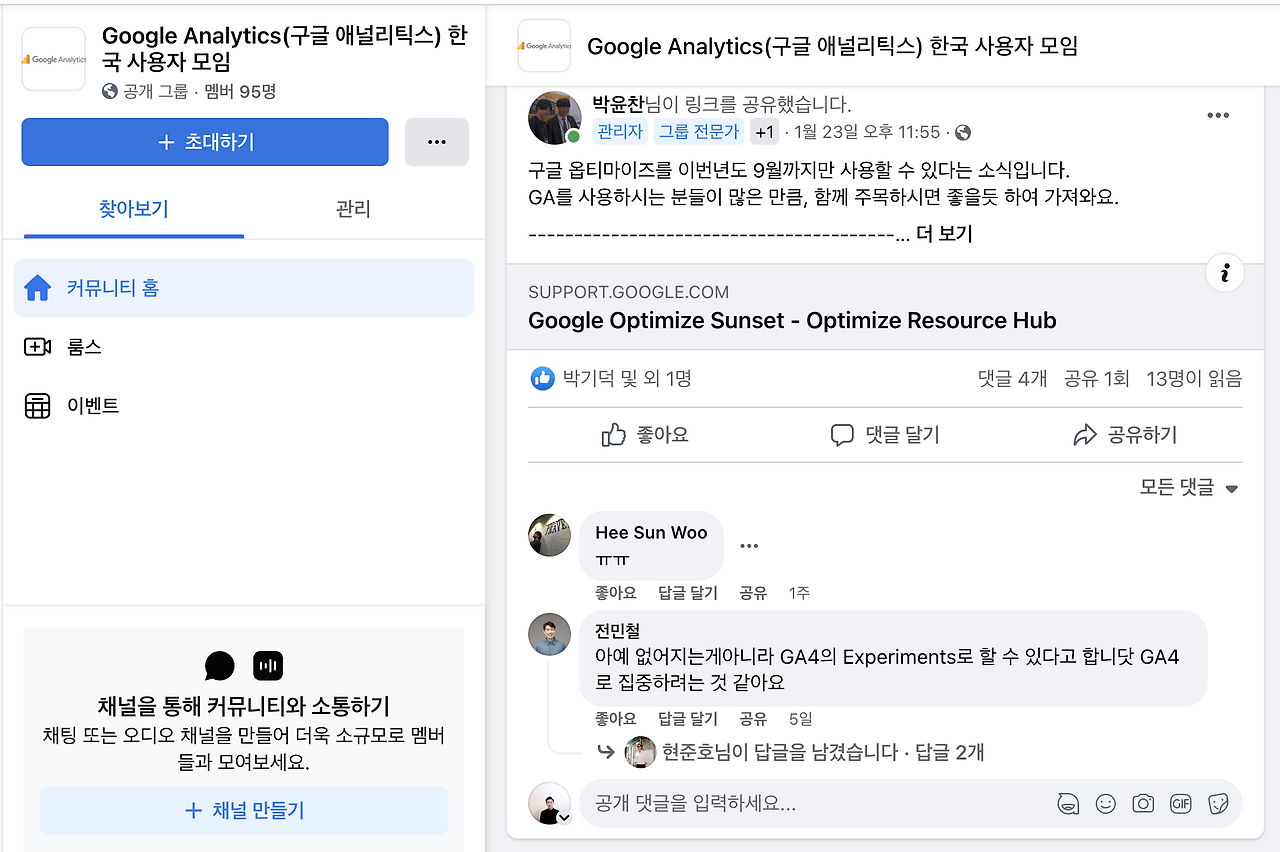Click the emoji icon in comment box

click(x=1106, y=803)
